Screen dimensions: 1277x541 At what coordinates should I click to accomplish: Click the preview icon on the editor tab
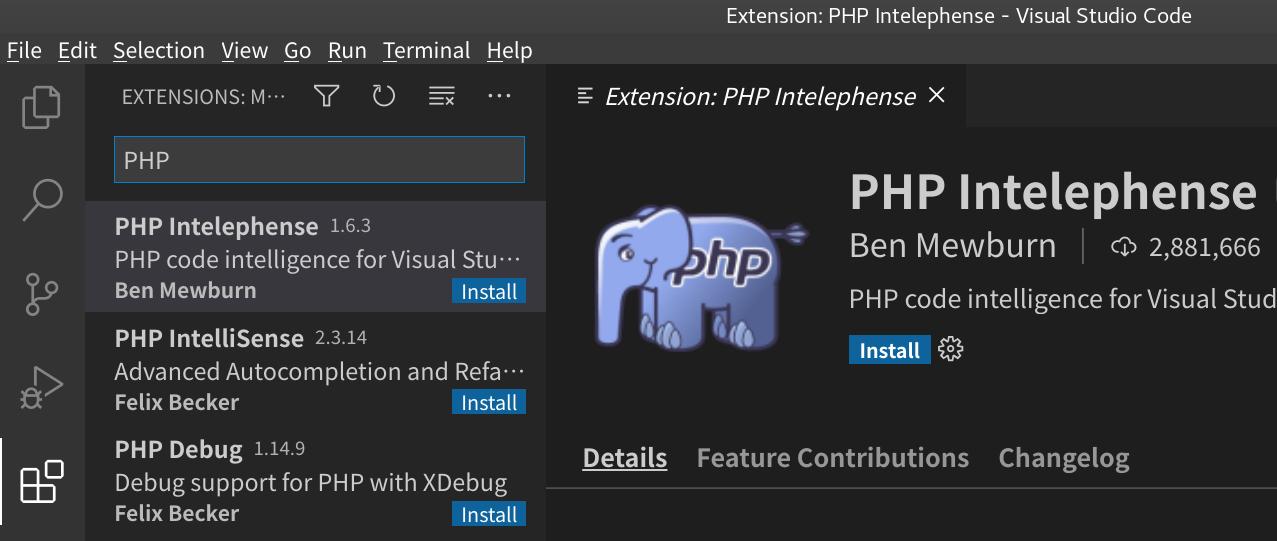(x=586, y=96)
